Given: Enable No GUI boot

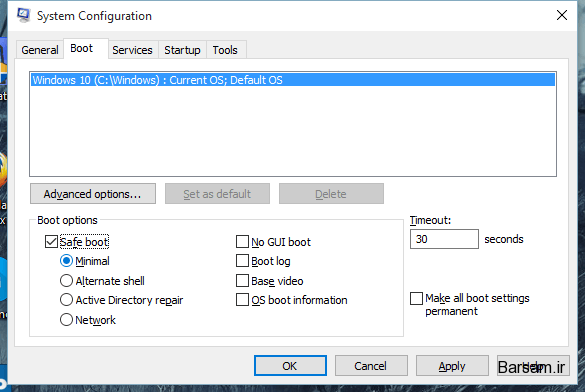Looking at the screenshot, I should [x=243, y=242].
